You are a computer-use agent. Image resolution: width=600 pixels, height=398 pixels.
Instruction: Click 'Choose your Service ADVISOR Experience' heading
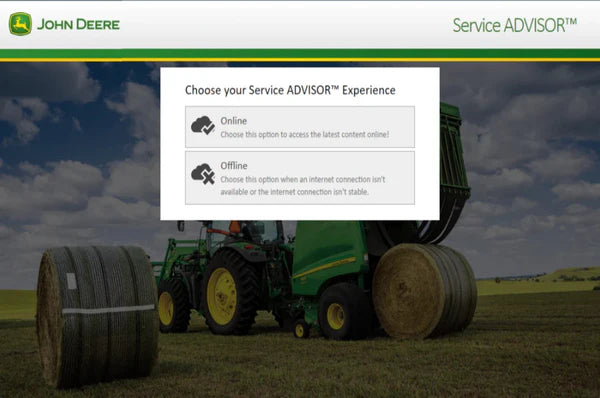[290, 90]
